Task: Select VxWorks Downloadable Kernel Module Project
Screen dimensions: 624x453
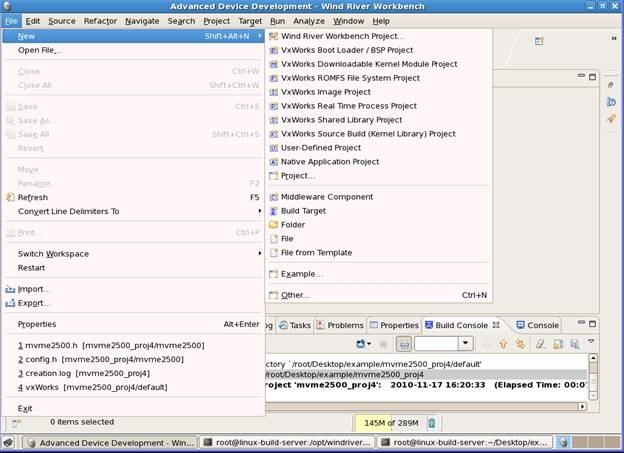Action: pyautogui.click(x=378, y=64)
